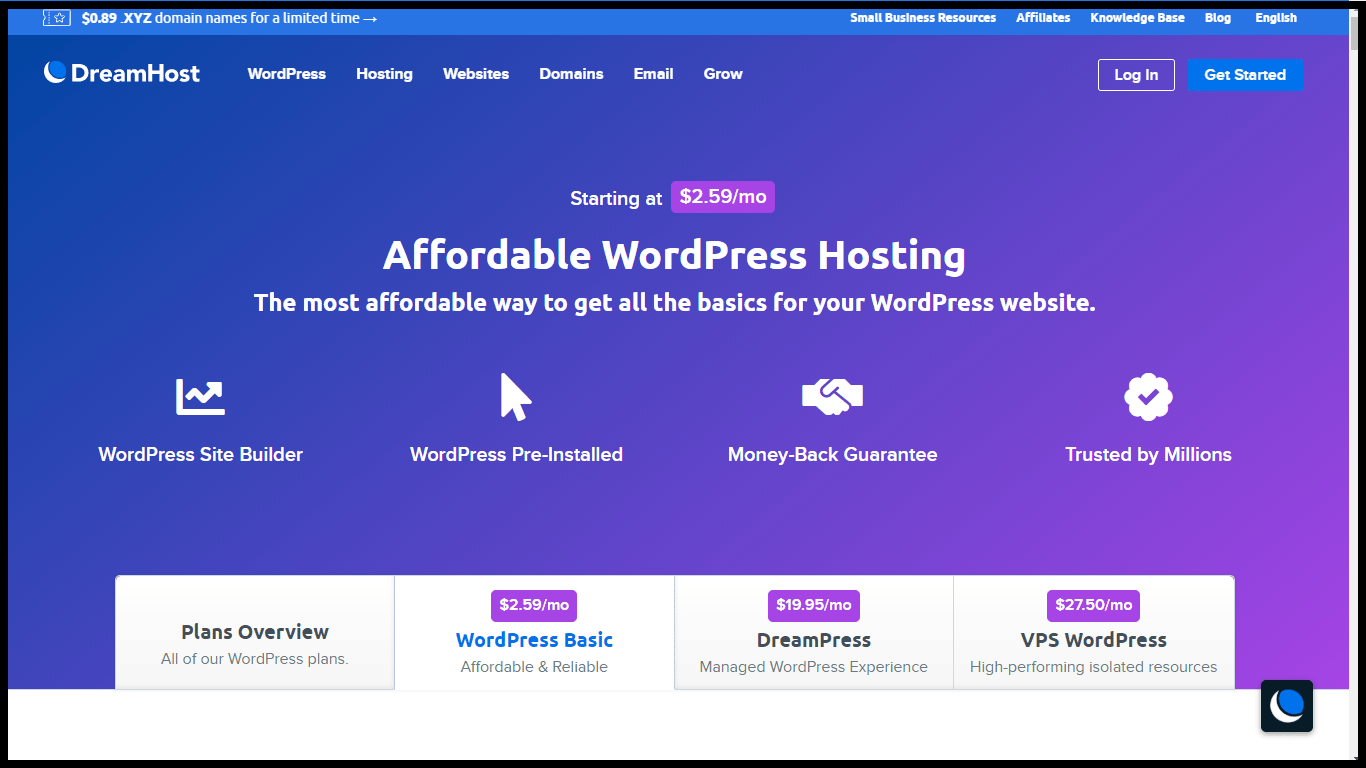
Task: Click the handshake icon above Money-Back Guarantee
Action: point(832,396)
